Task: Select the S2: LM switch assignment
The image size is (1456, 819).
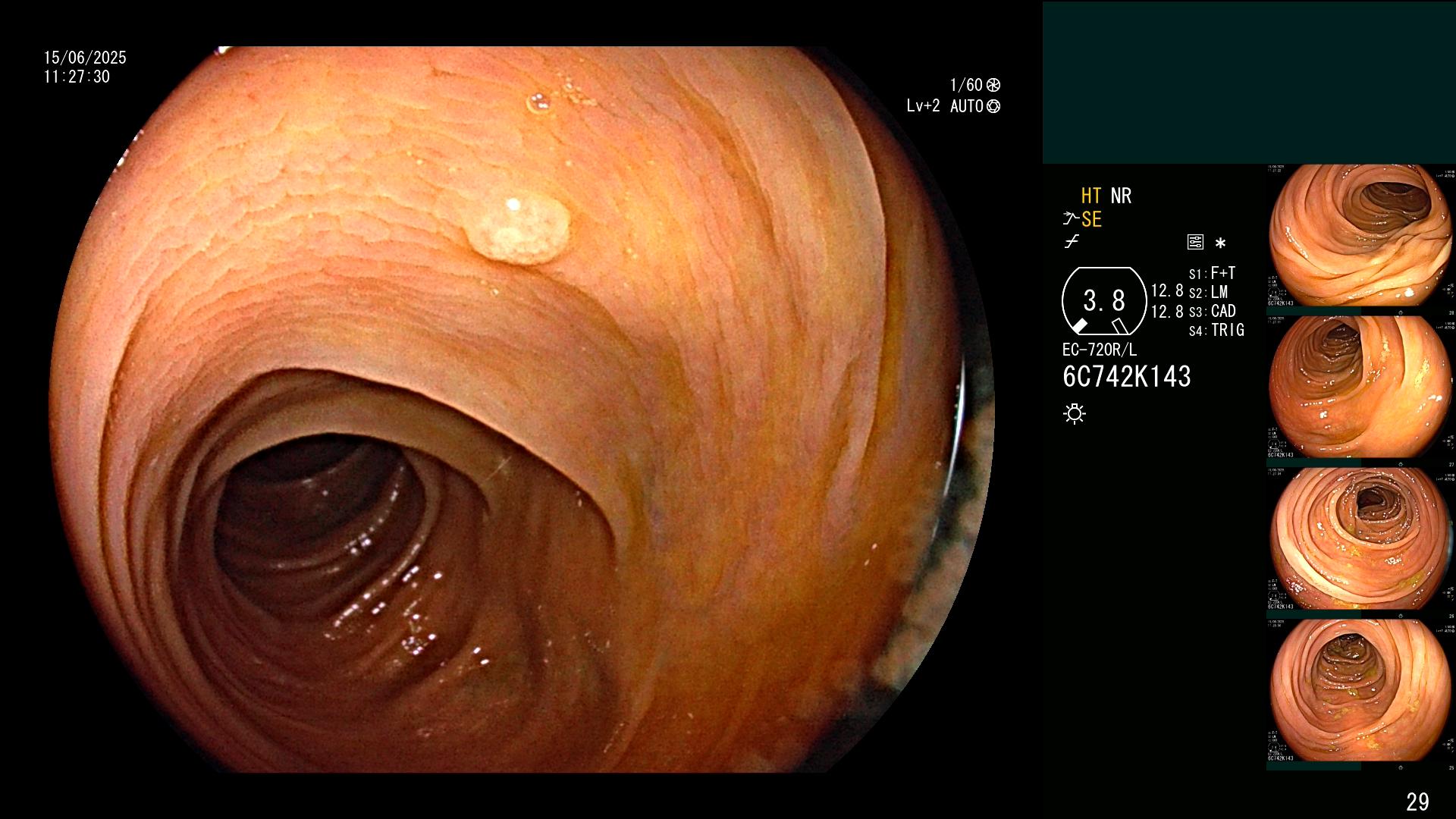Action: tap(1208, 293)
